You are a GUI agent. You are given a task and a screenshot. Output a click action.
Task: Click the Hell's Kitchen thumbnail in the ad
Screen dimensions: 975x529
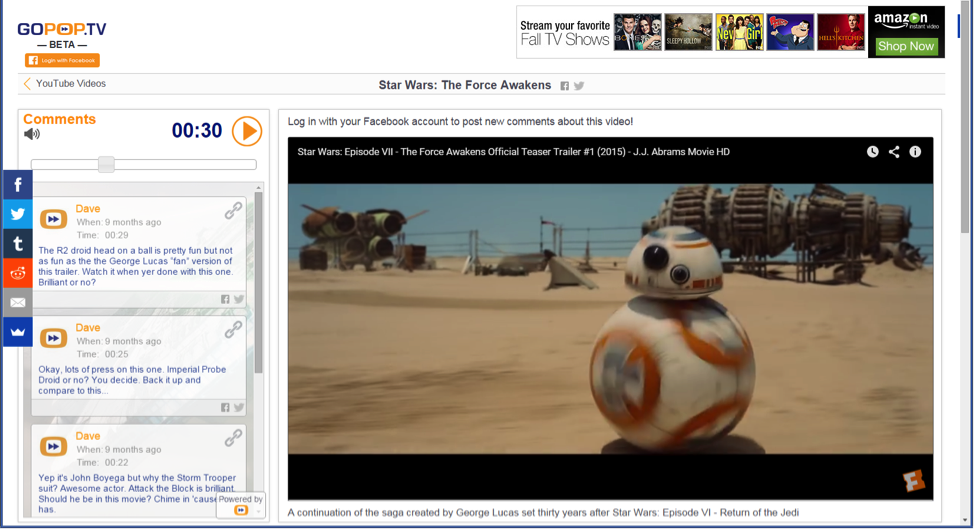841,32
